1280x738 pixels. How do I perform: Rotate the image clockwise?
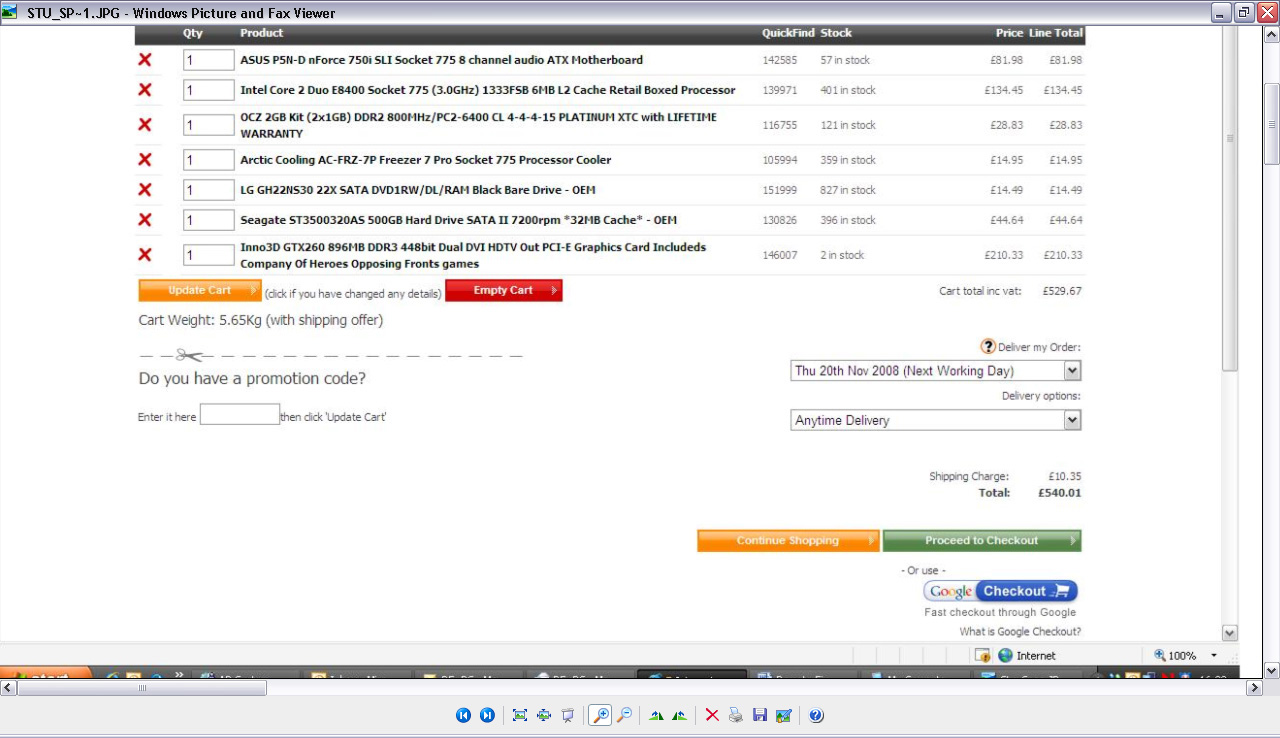pos(656,715)
